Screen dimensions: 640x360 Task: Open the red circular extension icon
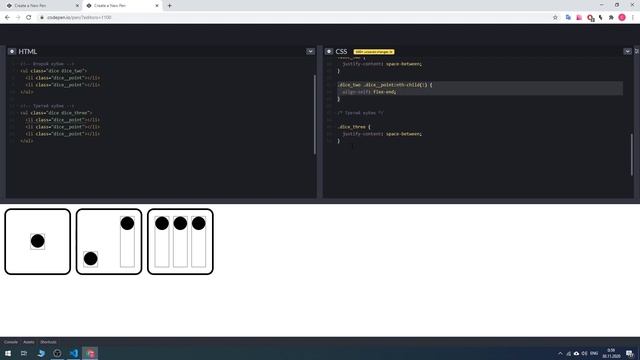tap(590, 18)
